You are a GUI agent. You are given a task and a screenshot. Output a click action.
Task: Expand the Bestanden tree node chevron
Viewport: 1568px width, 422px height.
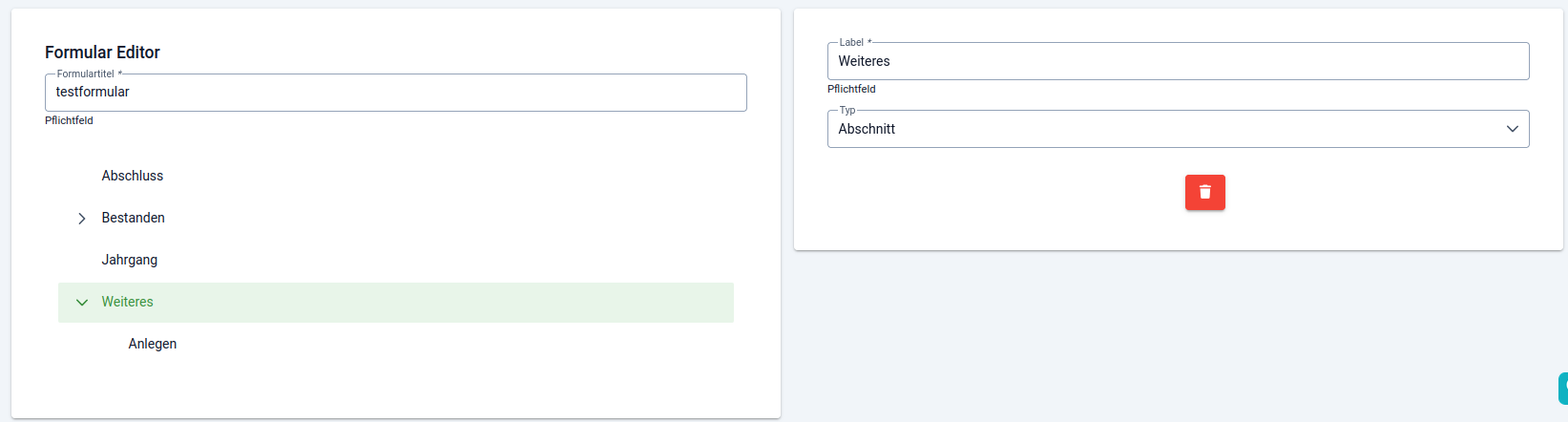point(82,219)
